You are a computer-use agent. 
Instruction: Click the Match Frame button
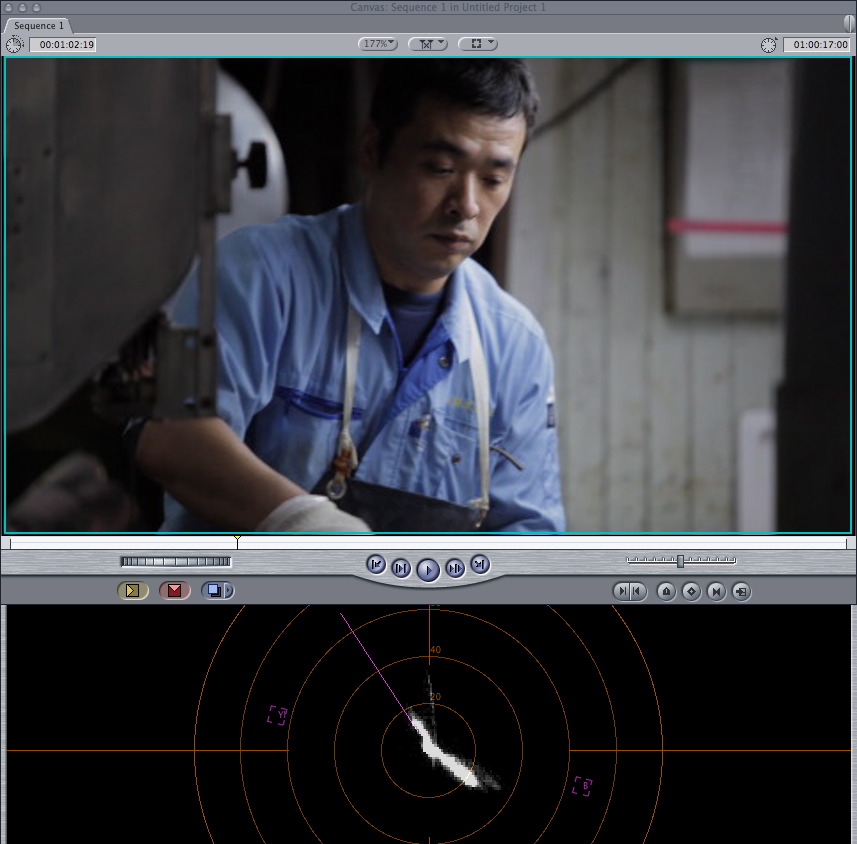click(x=742, y=591)
